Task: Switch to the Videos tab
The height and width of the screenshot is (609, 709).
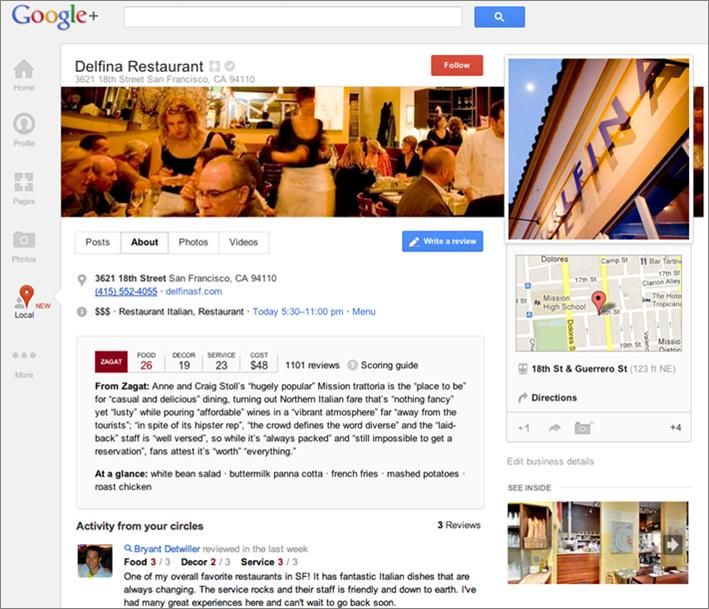Action: click(243, 242)
